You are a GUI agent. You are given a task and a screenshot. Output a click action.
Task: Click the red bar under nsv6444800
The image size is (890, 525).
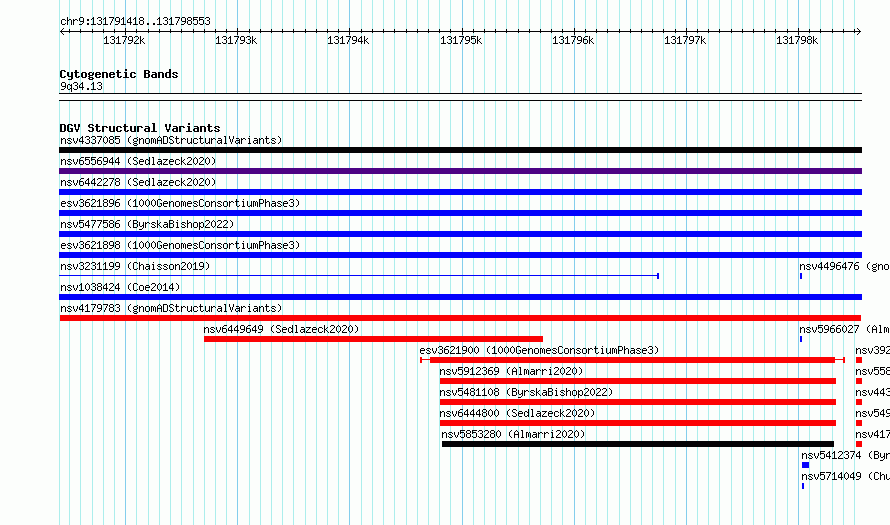(x=638, y=423)
